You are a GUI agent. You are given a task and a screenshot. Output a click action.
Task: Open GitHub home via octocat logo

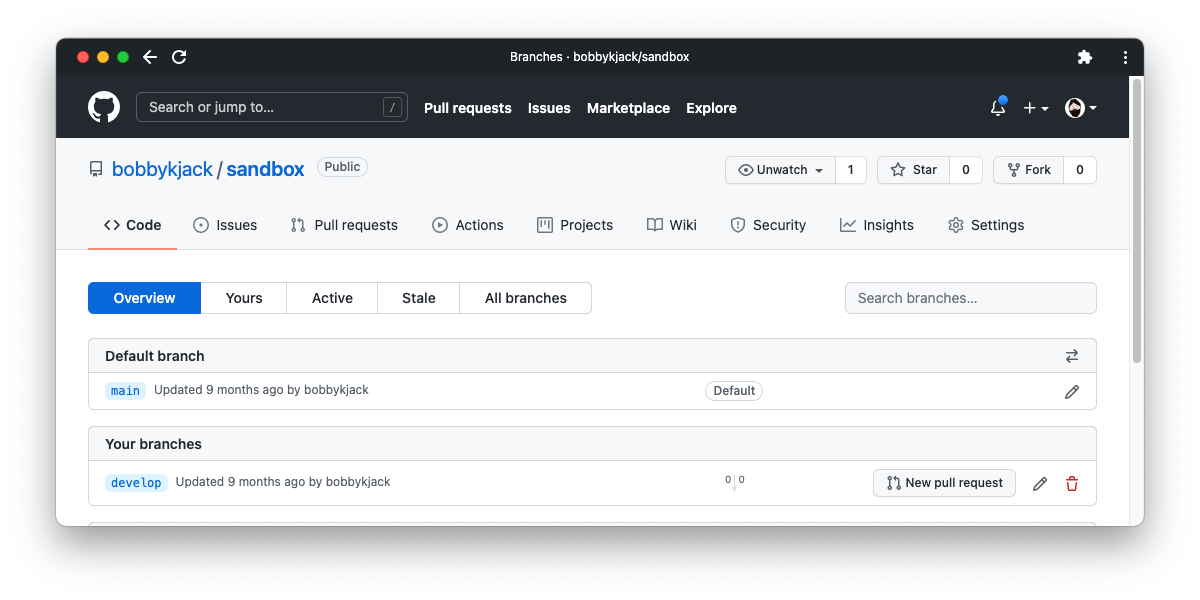(103, 106)
